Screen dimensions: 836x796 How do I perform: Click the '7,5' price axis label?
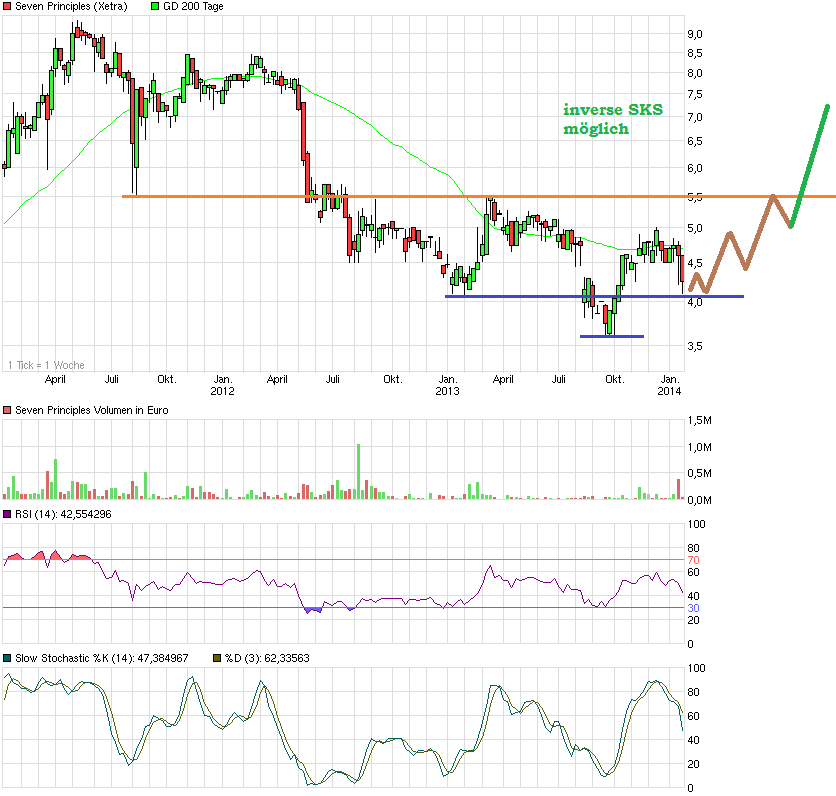click(695, 94)
